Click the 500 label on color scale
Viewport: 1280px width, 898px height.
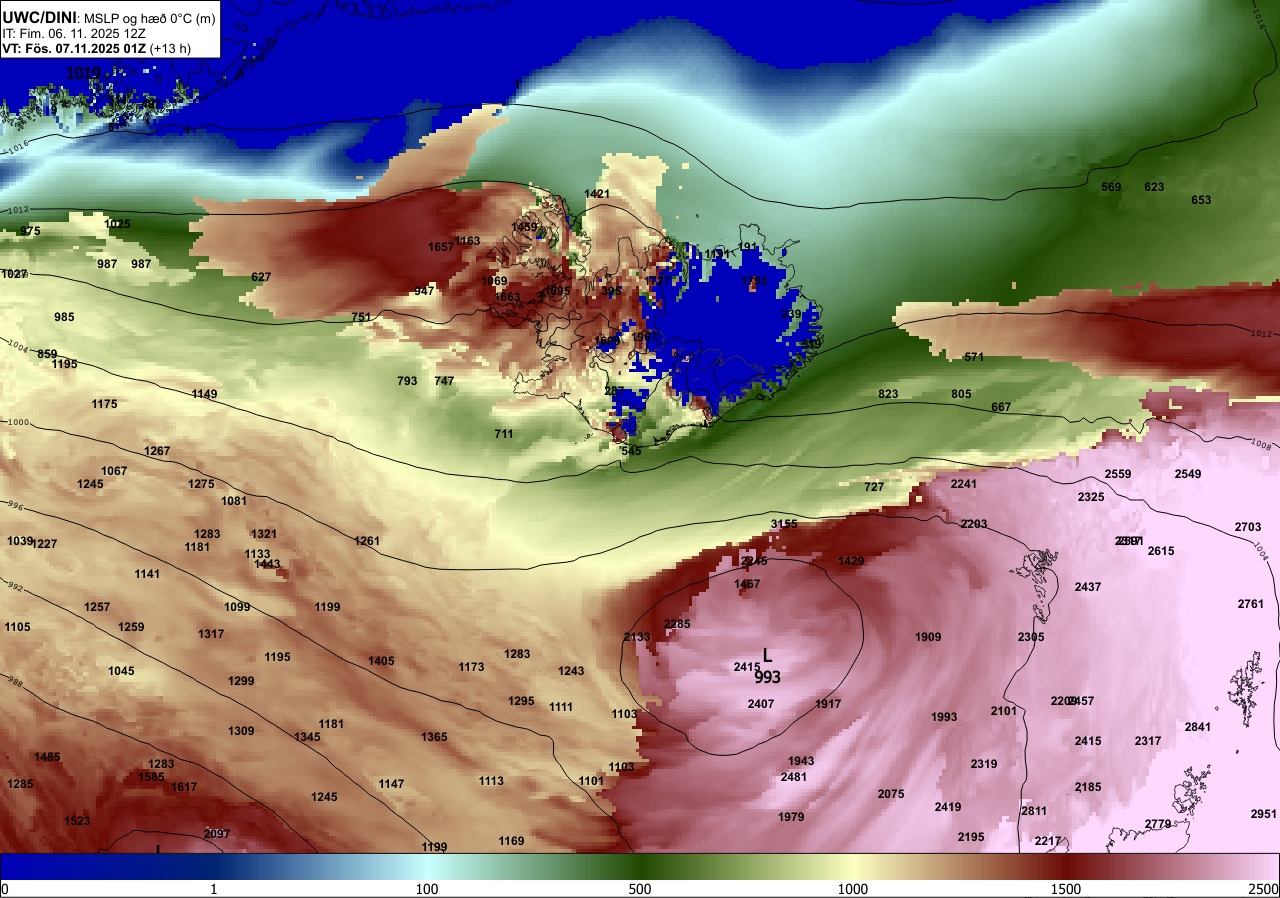click(640, 889)
